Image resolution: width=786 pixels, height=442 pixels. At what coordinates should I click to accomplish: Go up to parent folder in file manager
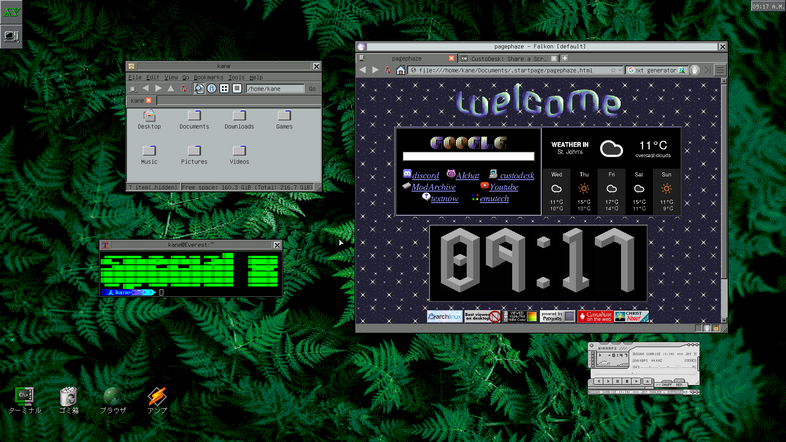171,89
